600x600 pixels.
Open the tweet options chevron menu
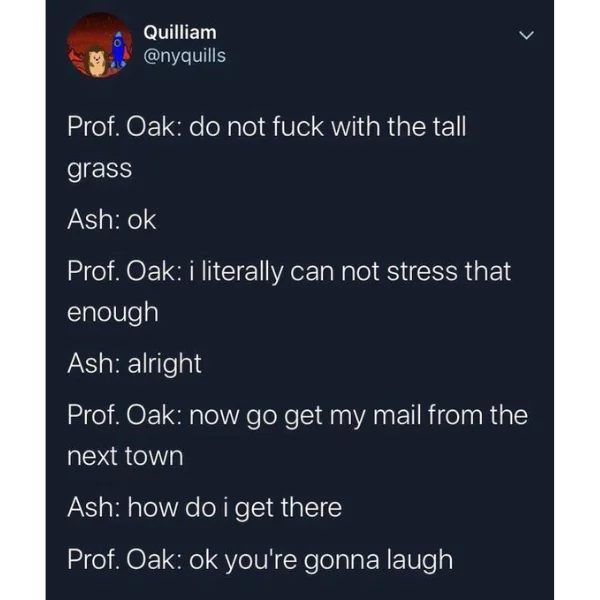pyautogui.click(x=526, y=35)
